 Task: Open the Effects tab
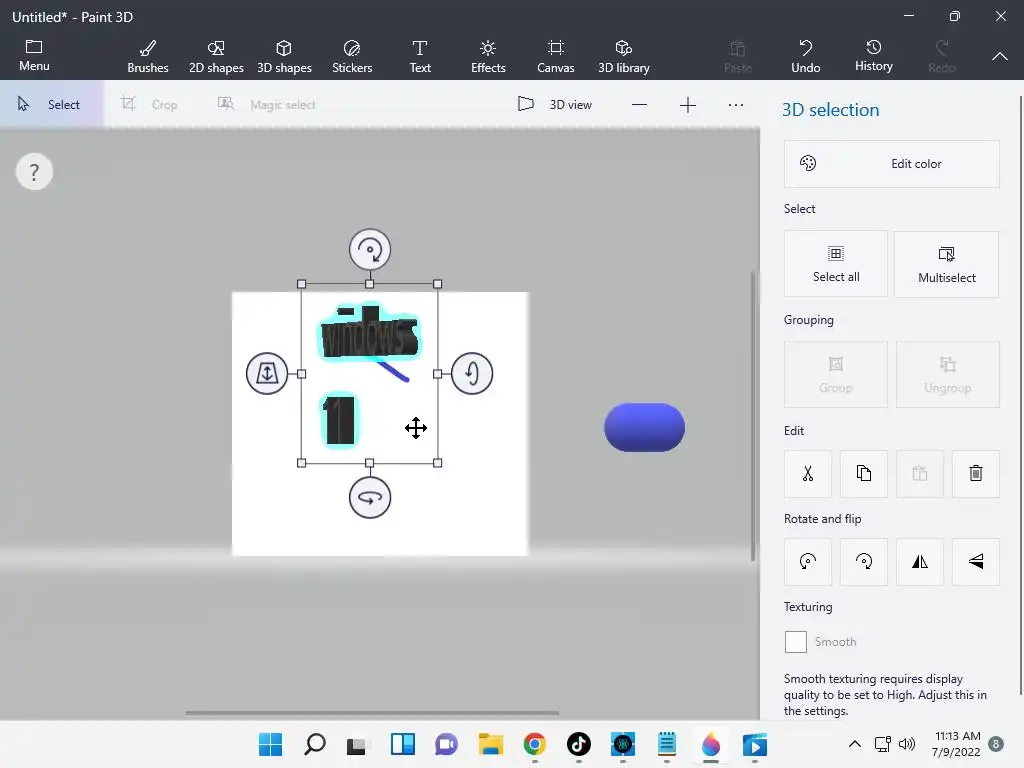point(488,56)
